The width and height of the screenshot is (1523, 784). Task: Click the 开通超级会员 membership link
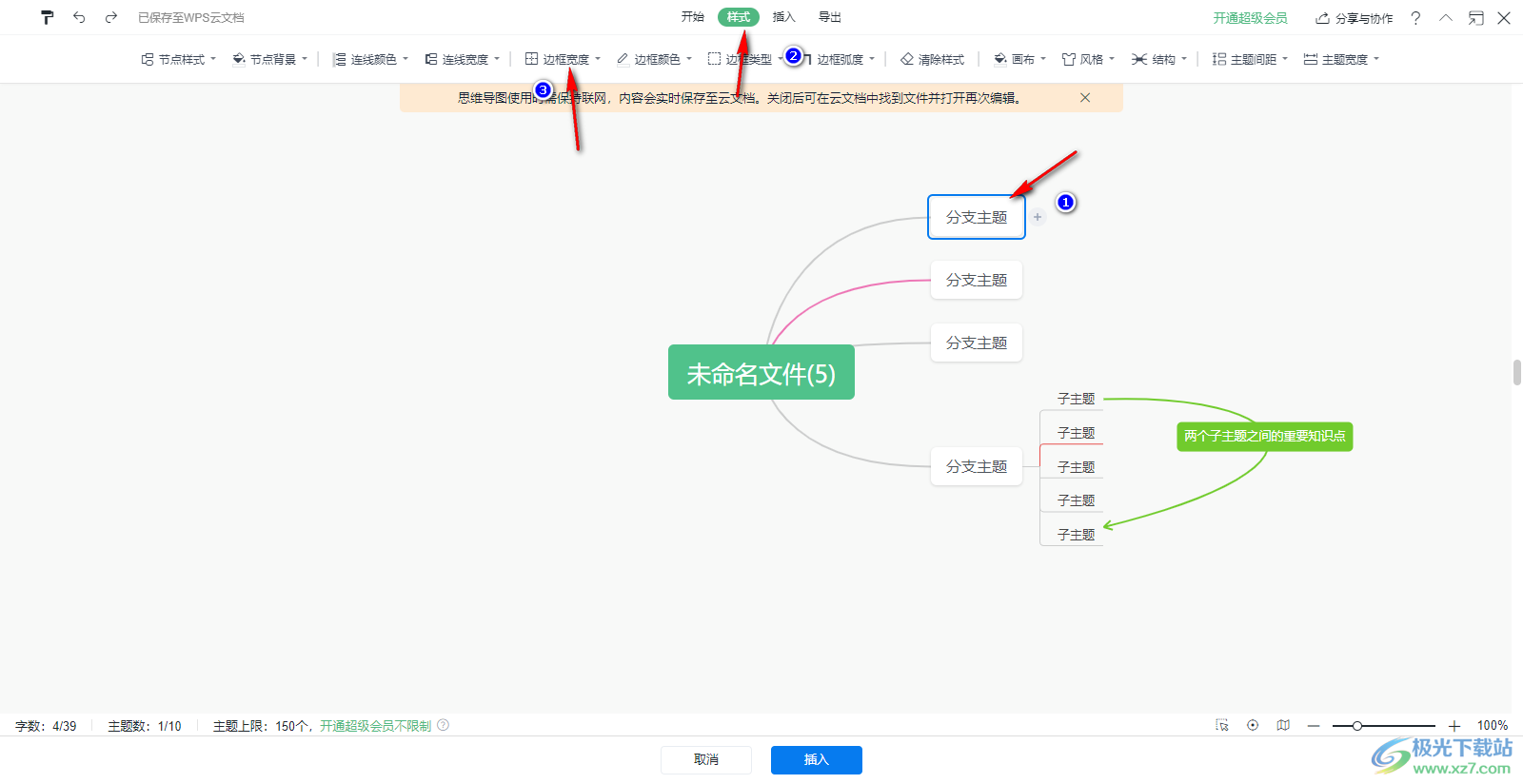1250,18
